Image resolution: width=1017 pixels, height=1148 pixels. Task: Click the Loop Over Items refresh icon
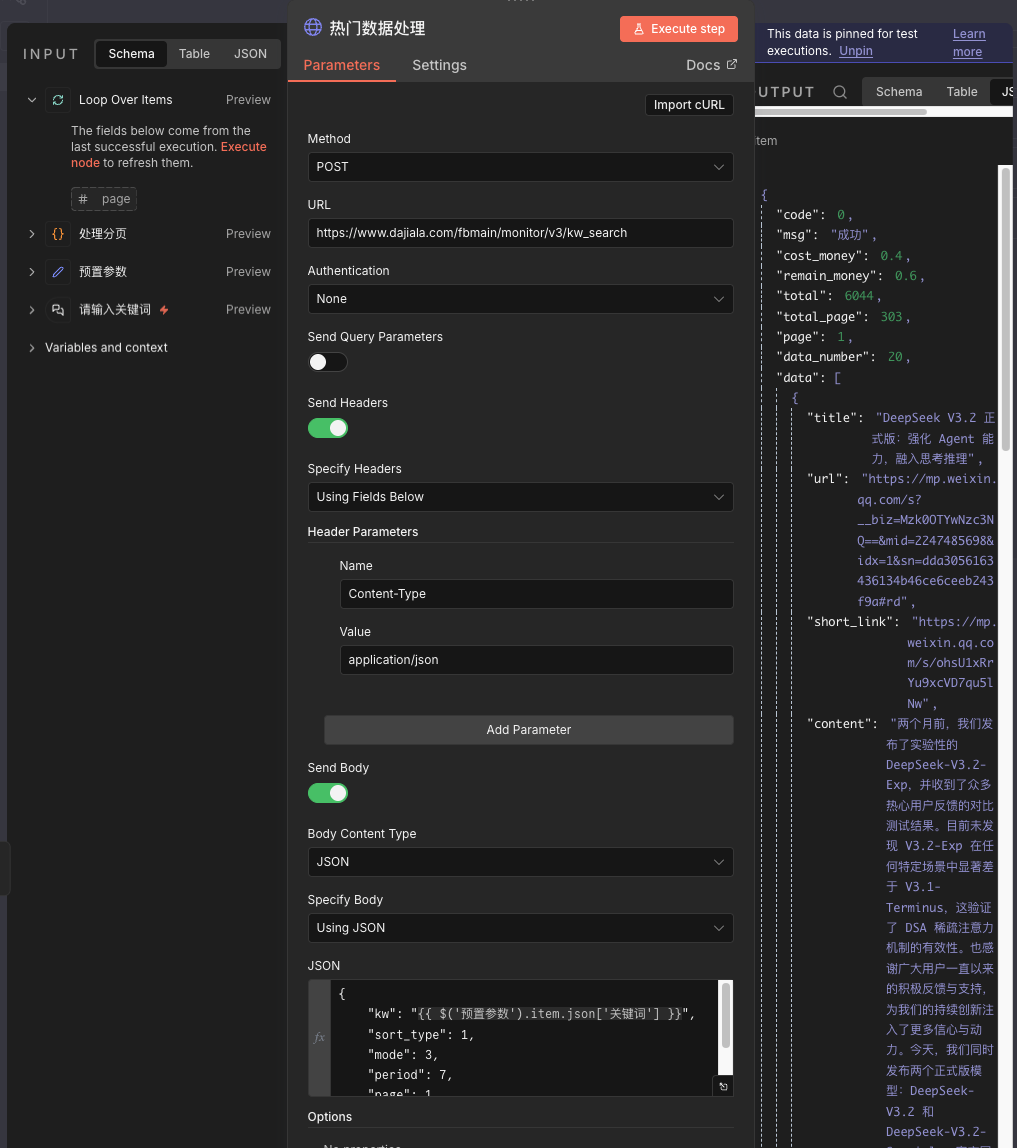[x=58, y=100]
